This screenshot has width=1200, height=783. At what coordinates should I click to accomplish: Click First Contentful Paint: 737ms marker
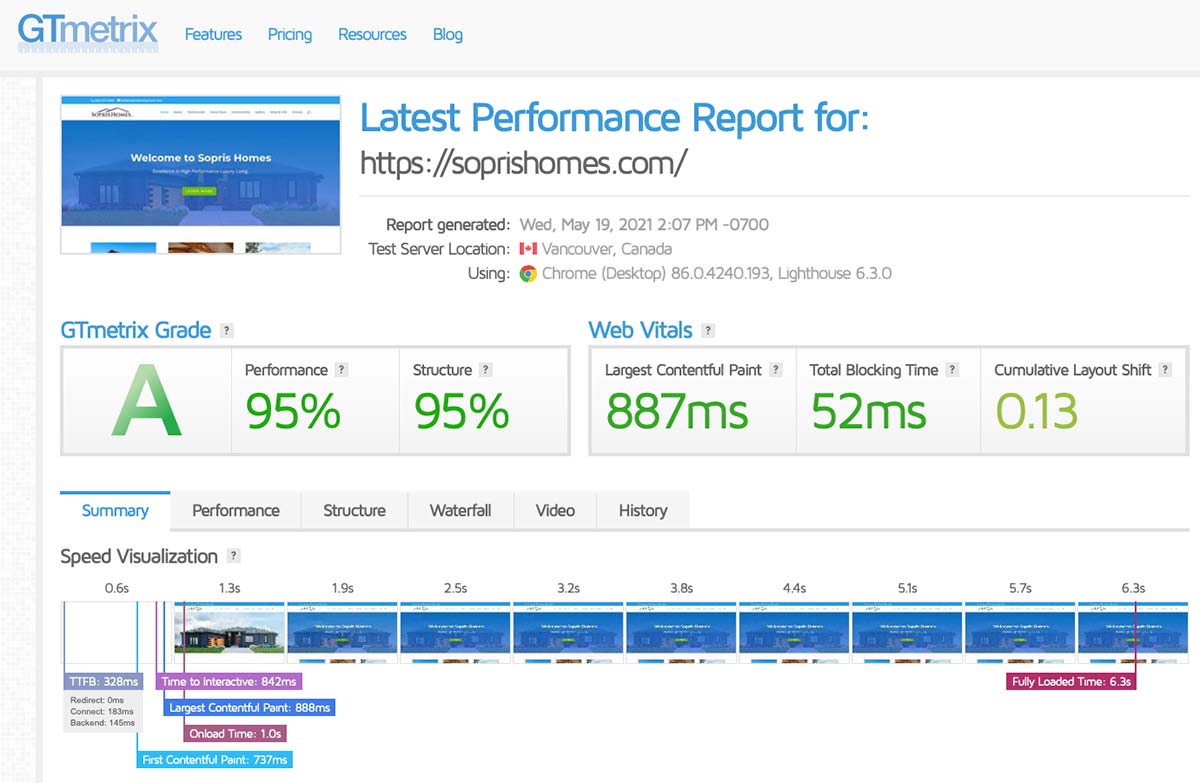coord(215,759)
